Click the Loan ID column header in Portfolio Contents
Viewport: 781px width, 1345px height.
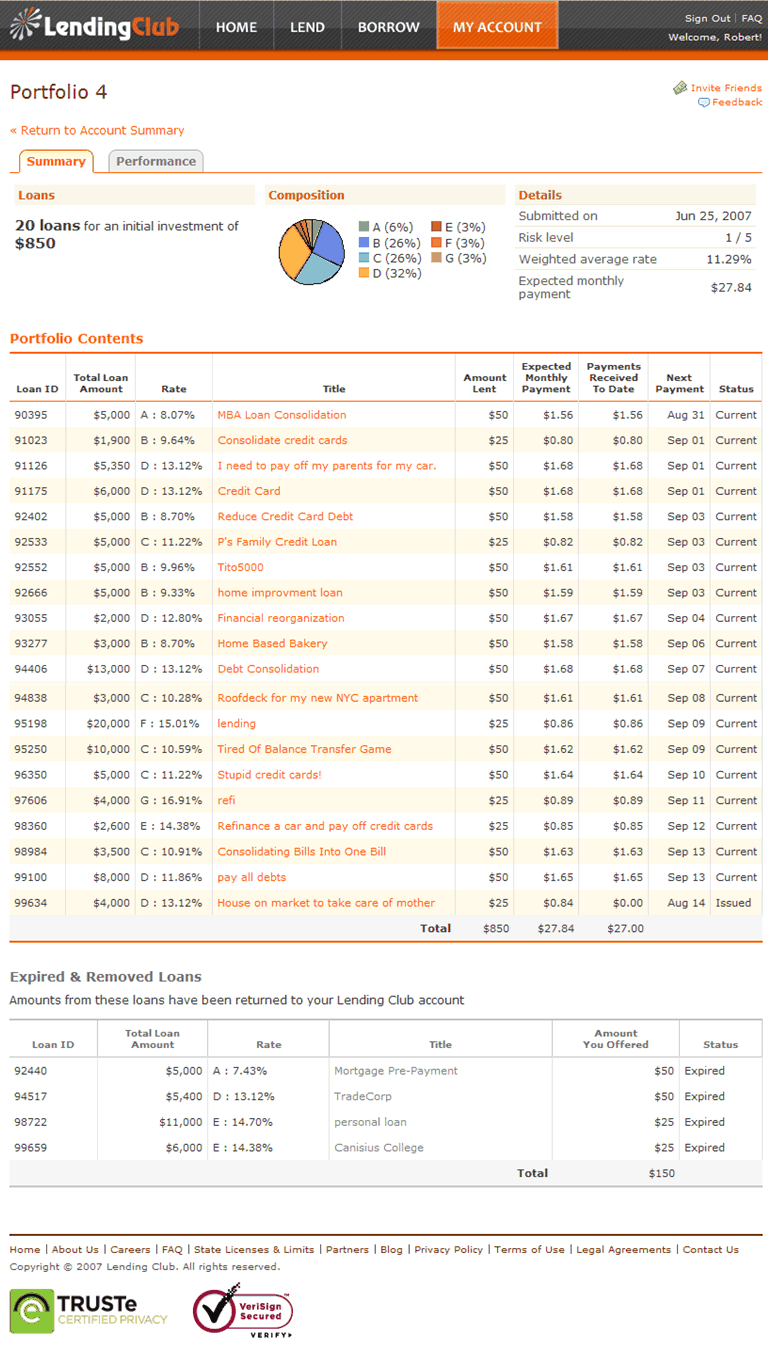tap(37, 389)
